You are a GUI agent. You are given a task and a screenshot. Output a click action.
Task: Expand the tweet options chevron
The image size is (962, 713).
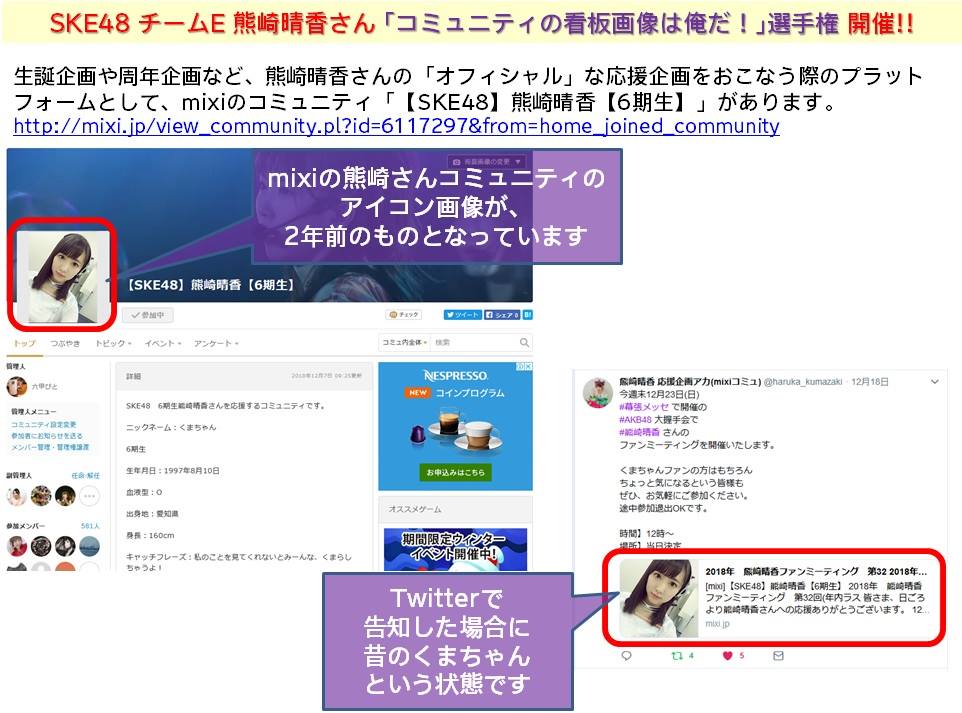point(934,382)
